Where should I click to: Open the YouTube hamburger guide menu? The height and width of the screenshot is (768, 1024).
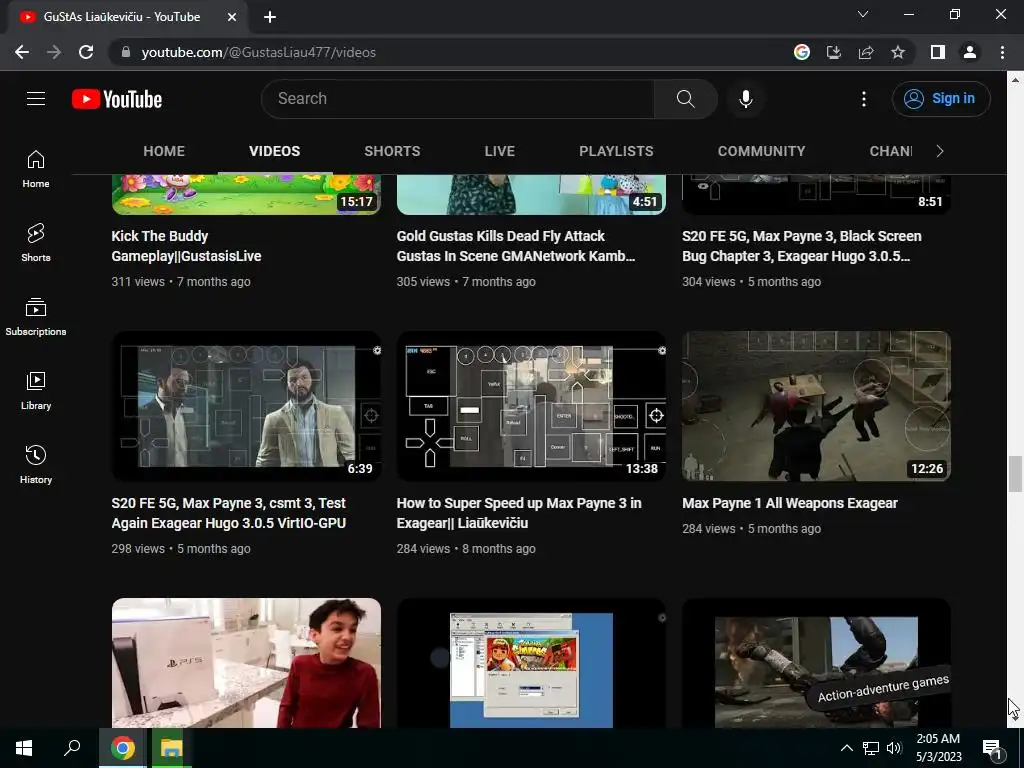point(36,99)
